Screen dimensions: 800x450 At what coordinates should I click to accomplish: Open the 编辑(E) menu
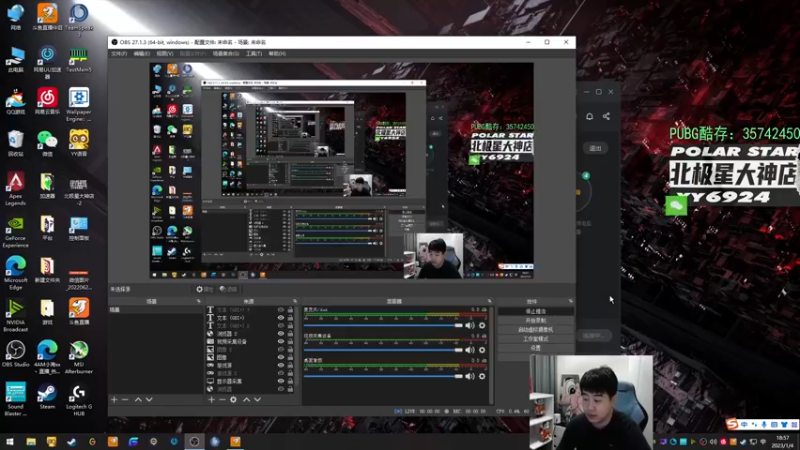click(142, 54)
